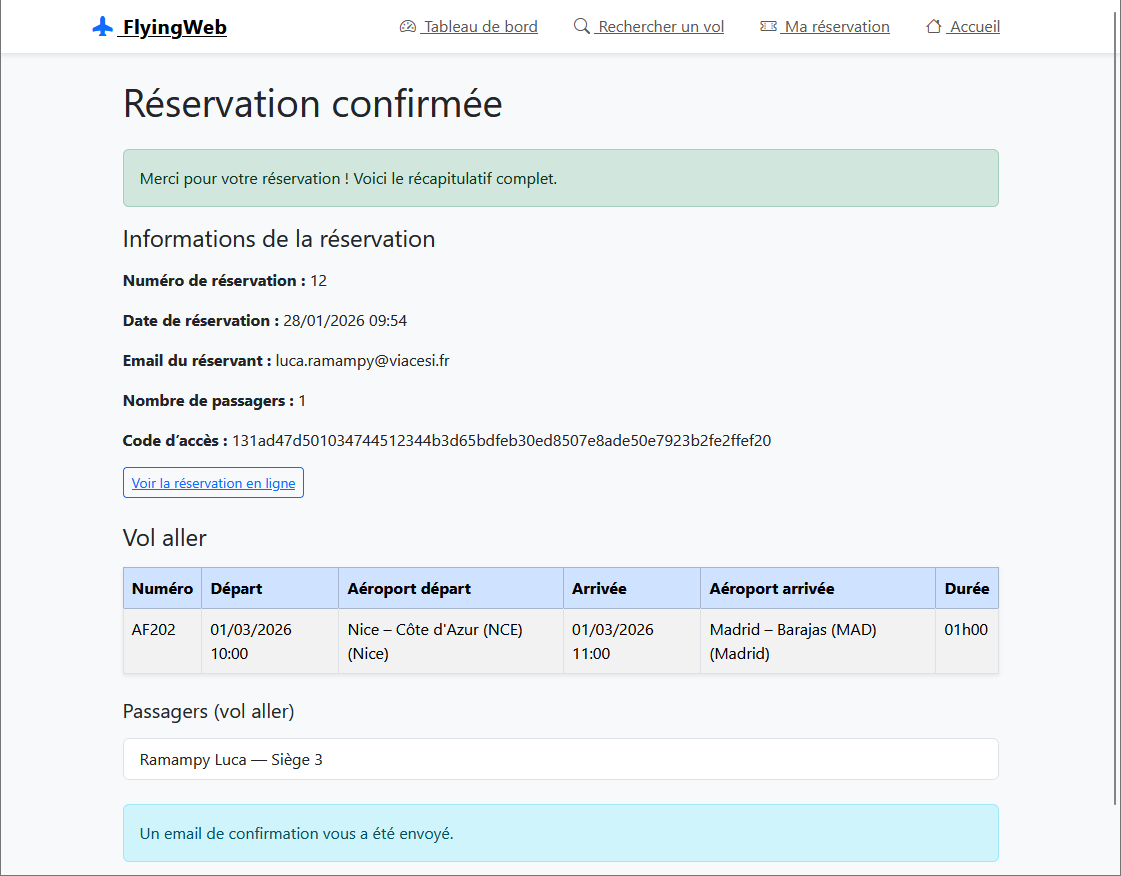1121x876 pixels.
Task: Select the 'Accueil' navigation link
Action: coord(971,27)
